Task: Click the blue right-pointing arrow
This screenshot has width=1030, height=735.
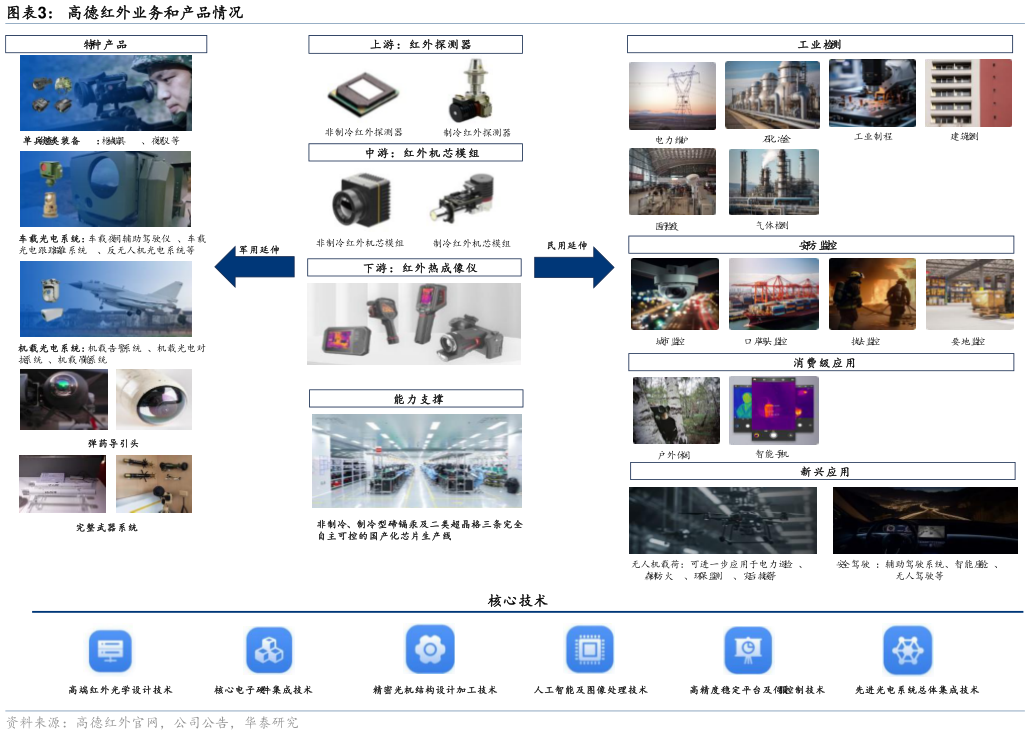Action: tap(574, 267)
